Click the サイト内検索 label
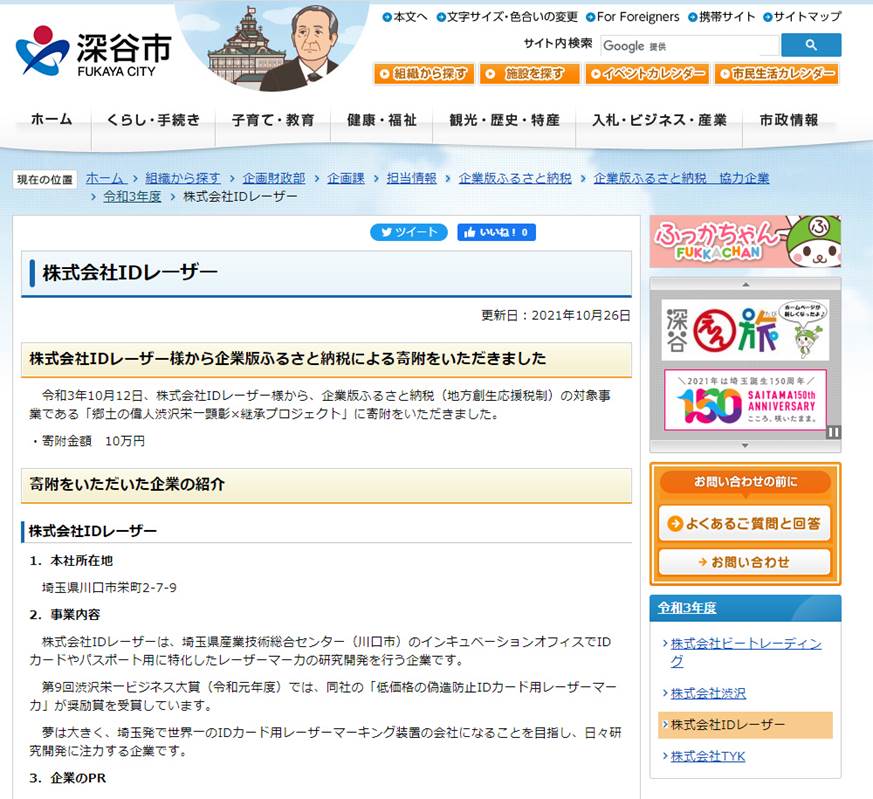This screenshot has height=799, width=873. 558,43
